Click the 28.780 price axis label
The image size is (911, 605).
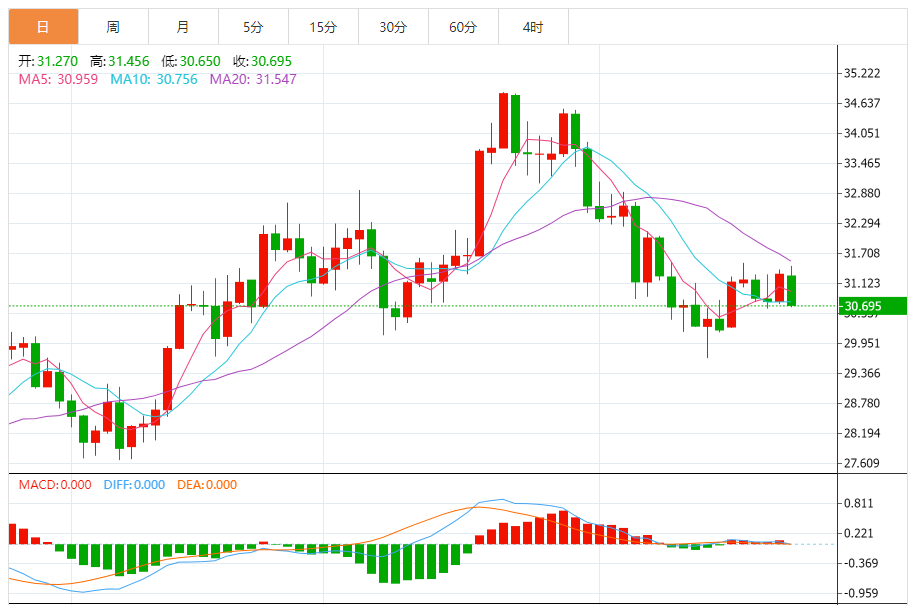tap(862, 403)
